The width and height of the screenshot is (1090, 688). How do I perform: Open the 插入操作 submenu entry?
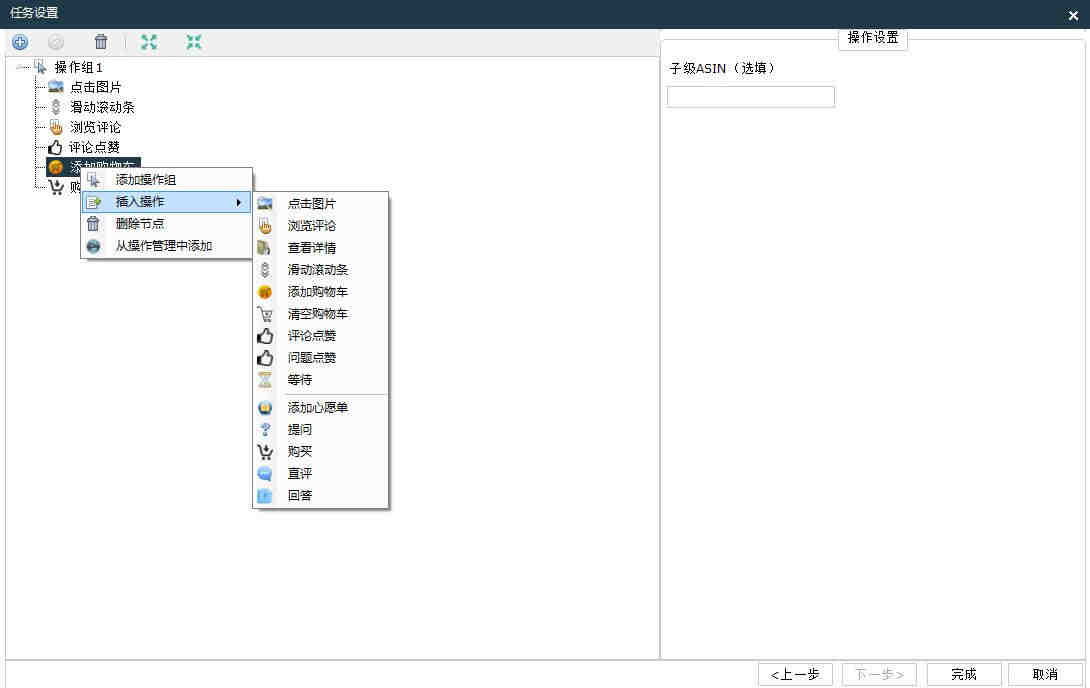click(166, 202)
